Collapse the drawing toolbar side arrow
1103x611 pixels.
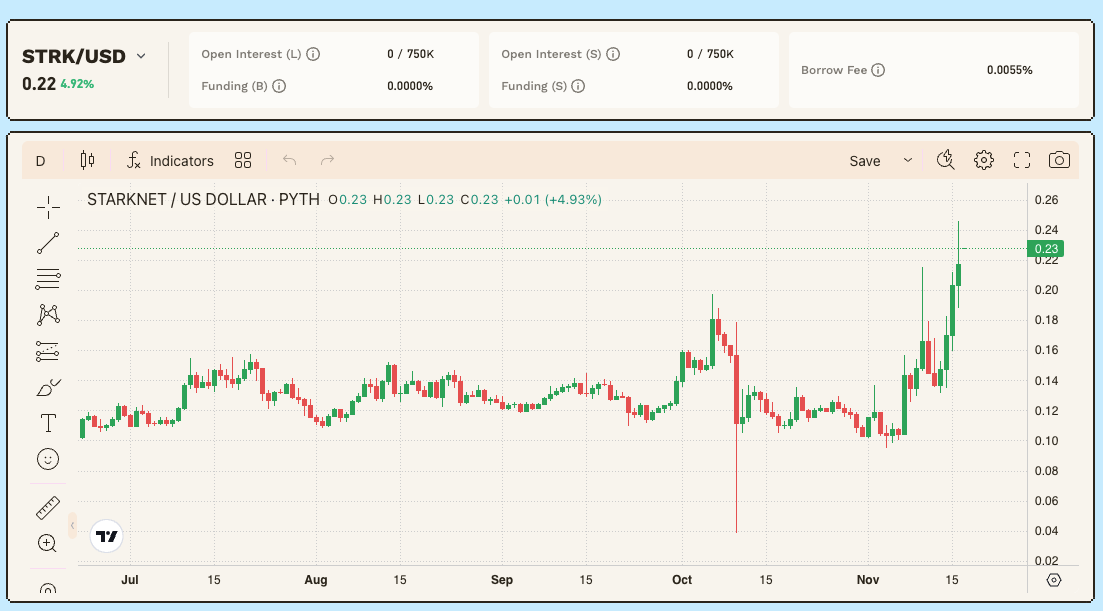click(x=72, y=525)
